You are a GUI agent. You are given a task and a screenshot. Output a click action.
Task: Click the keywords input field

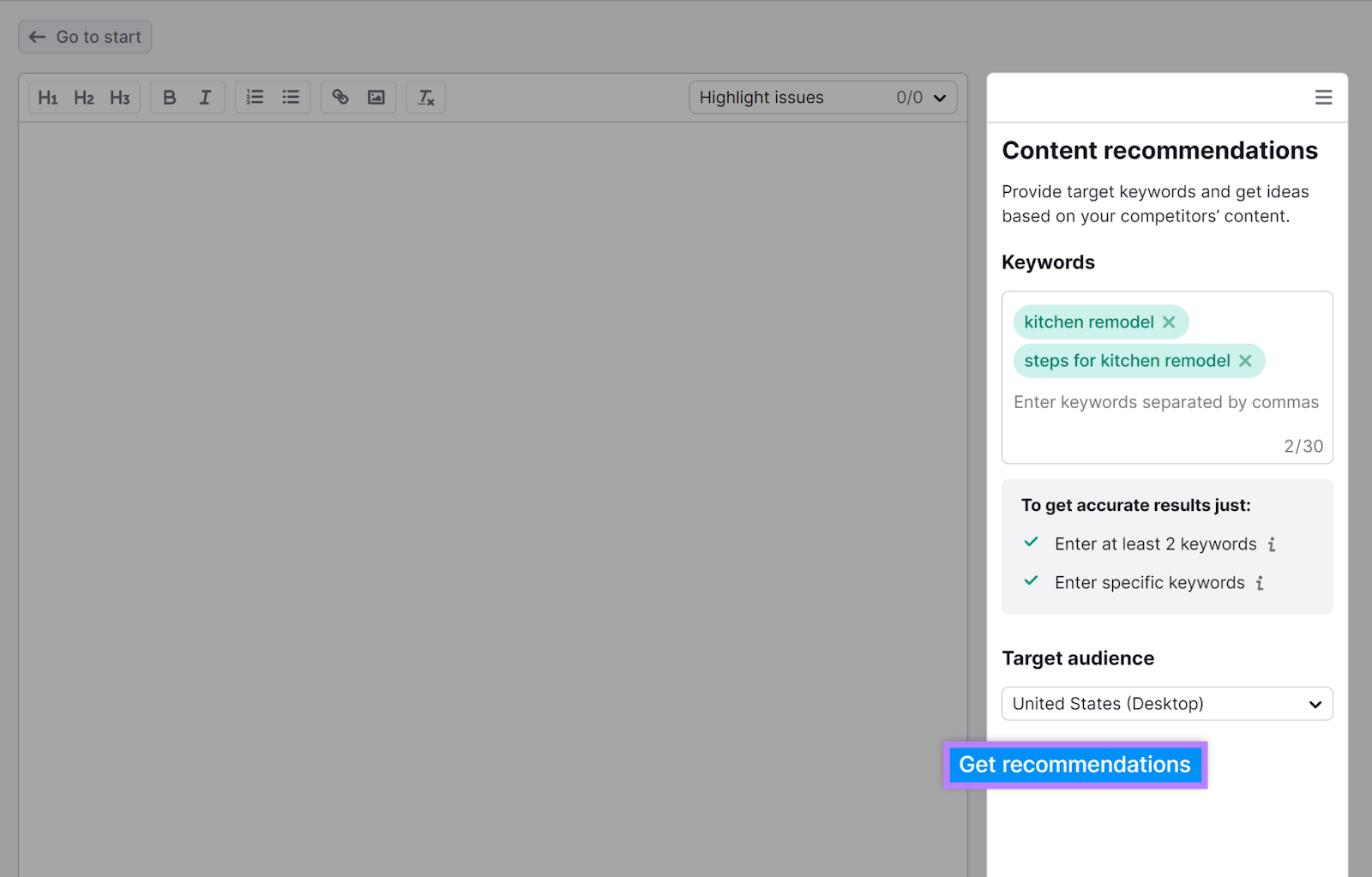tap(1166, 401)
